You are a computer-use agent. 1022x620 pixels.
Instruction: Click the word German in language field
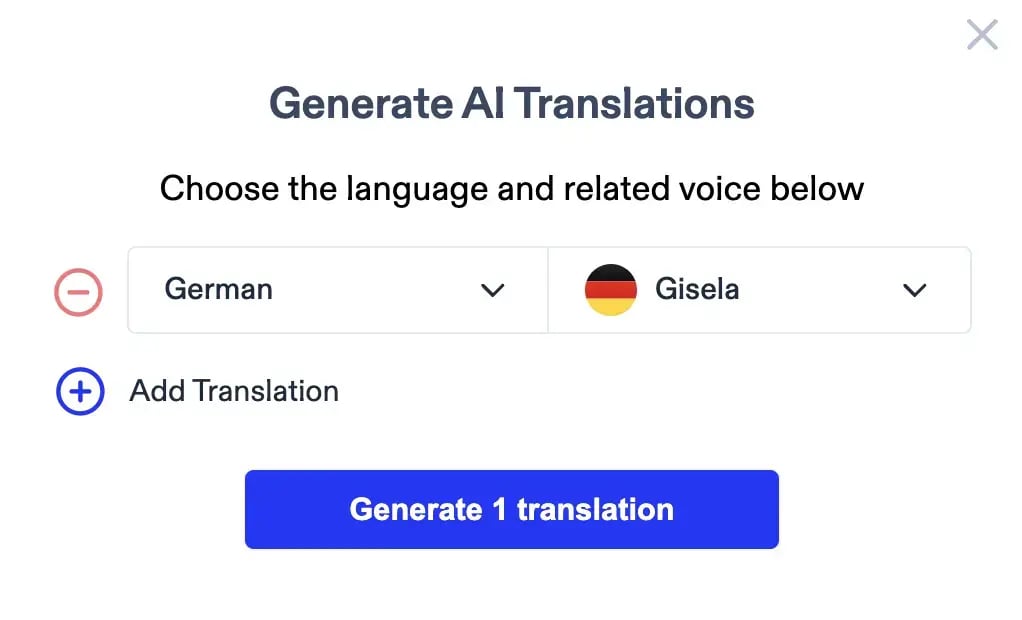pyautogui.click(x=218, y=290)
